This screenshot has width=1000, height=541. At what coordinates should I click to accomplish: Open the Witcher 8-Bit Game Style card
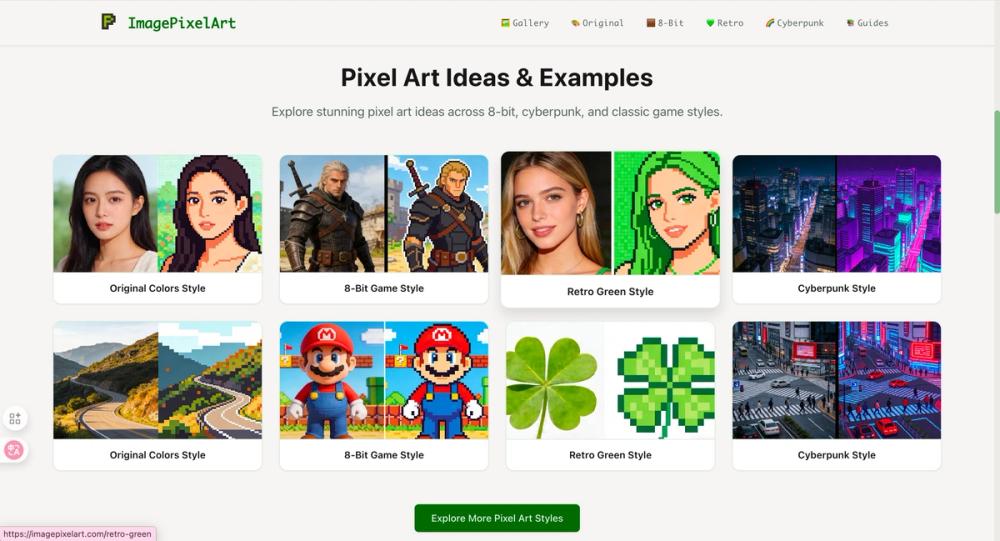click(384, 229)
